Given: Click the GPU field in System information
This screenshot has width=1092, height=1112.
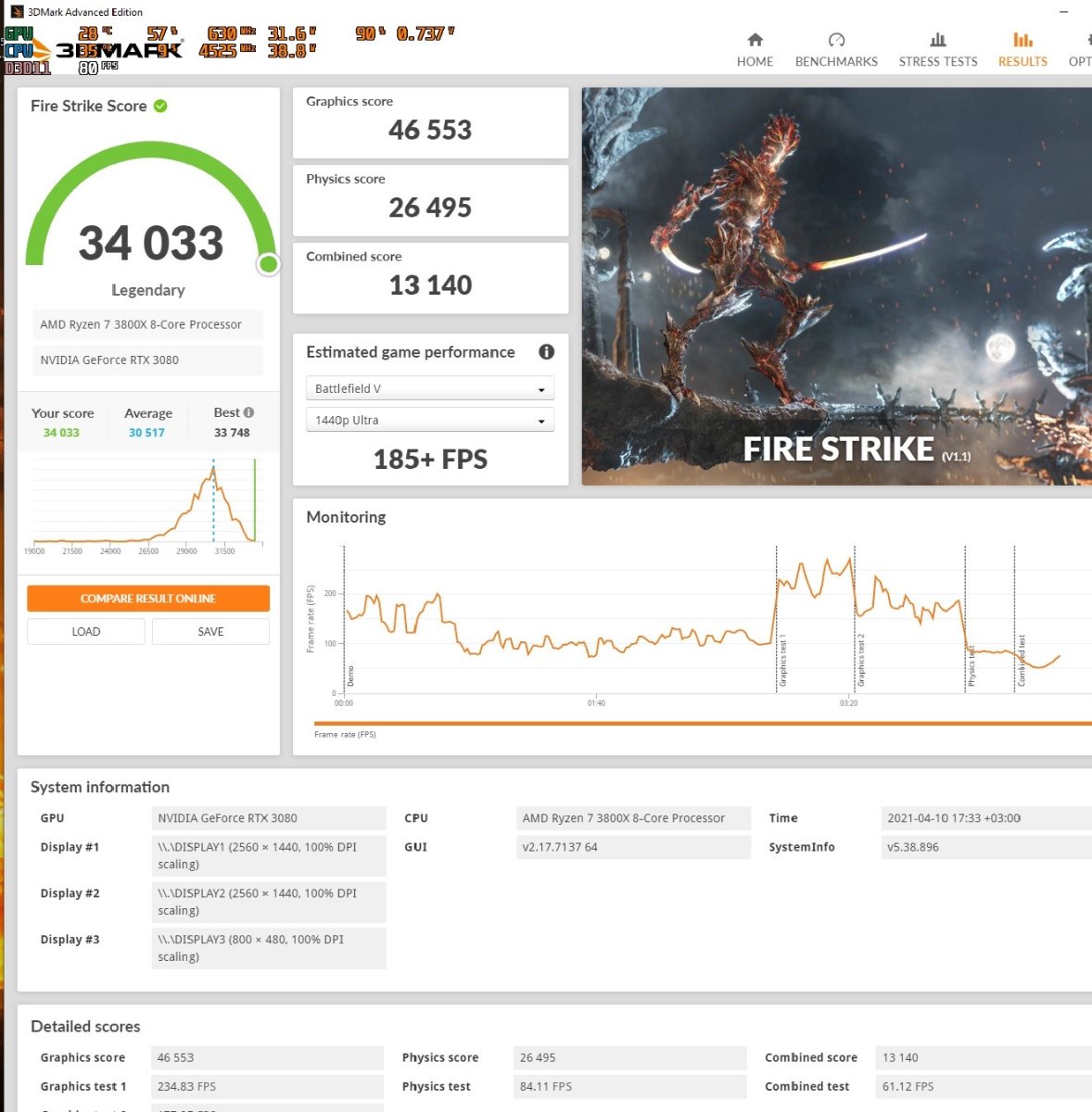Looking at the screenshot, I should pos(269,818).
